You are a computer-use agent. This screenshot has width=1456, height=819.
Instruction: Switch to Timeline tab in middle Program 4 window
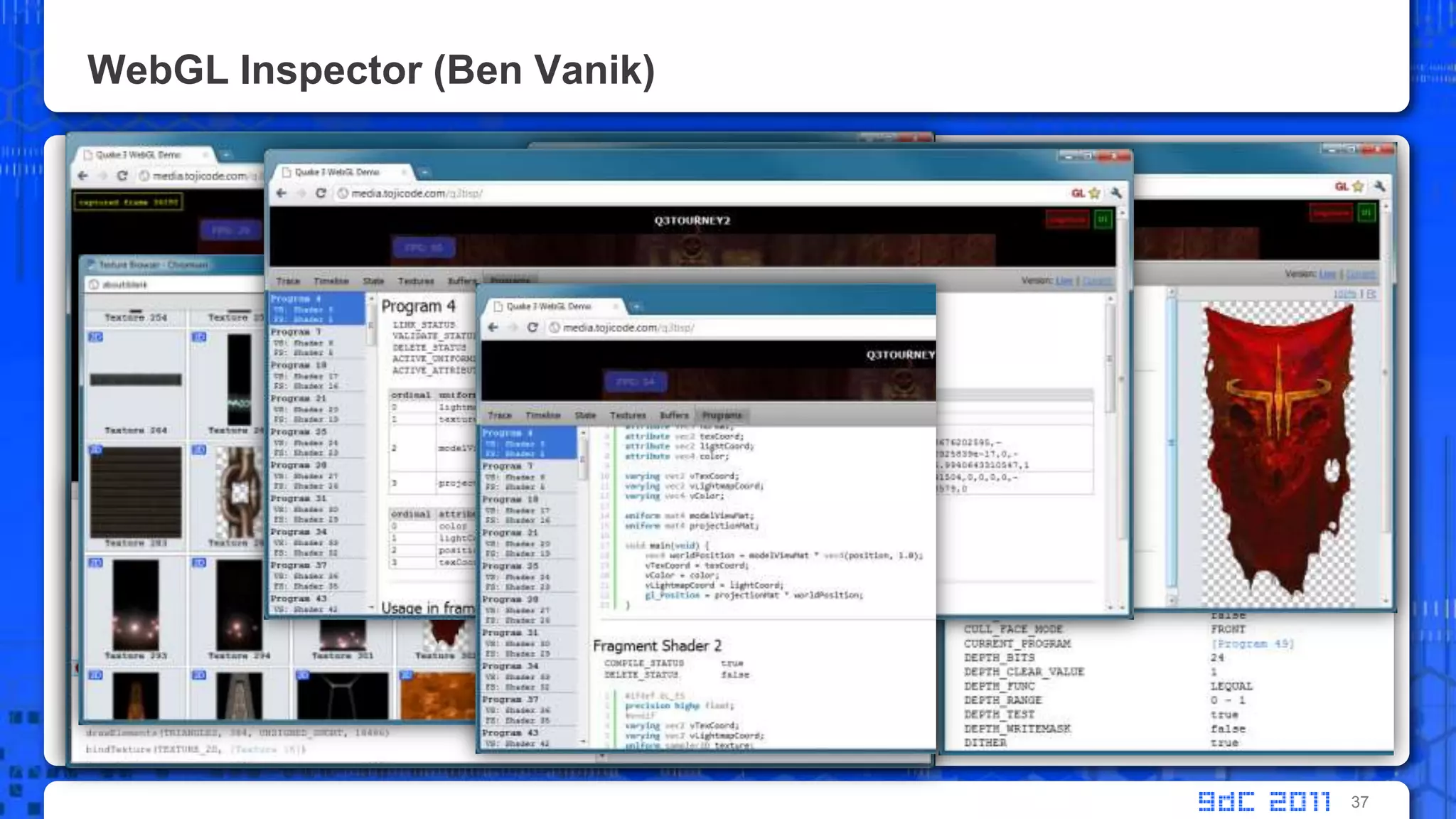331,281
